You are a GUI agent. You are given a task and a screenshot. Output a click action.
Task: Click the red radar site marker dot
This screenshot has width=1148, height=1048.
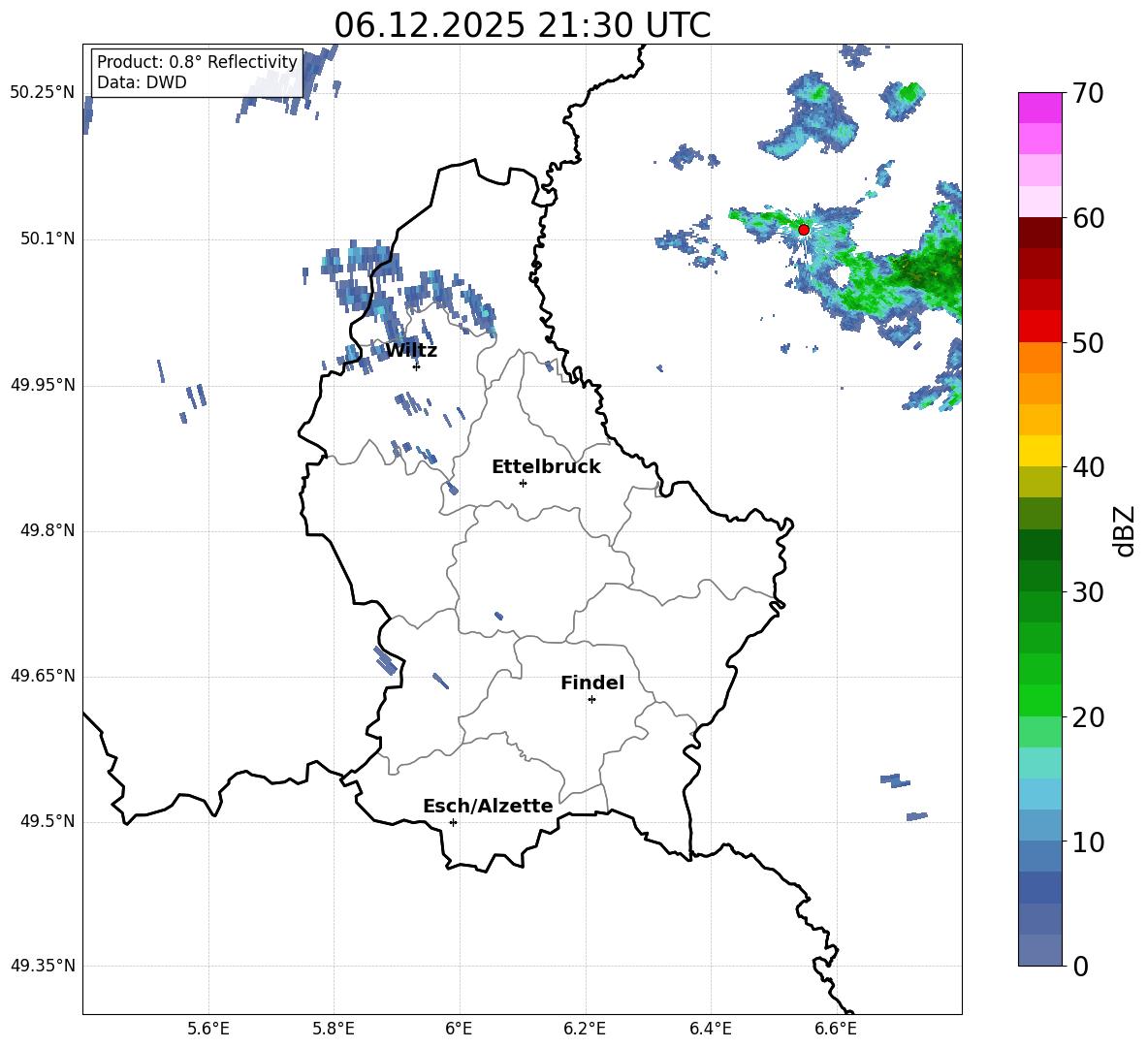tap(804, 230)
